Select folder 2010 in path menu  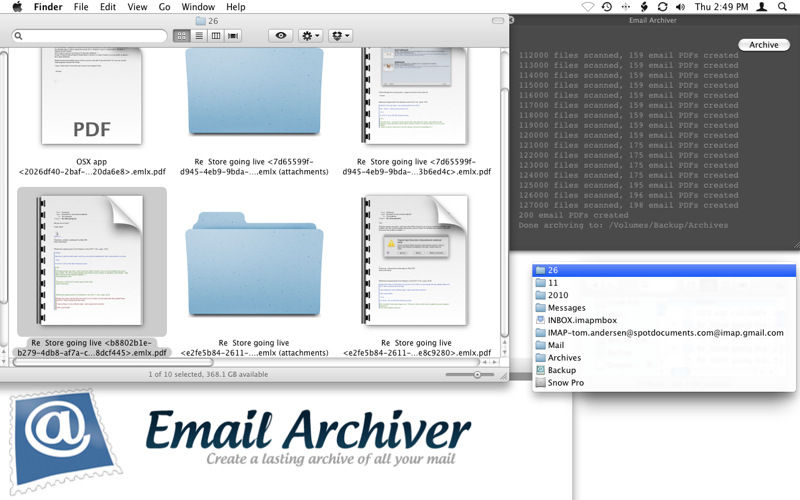(664, 295)
